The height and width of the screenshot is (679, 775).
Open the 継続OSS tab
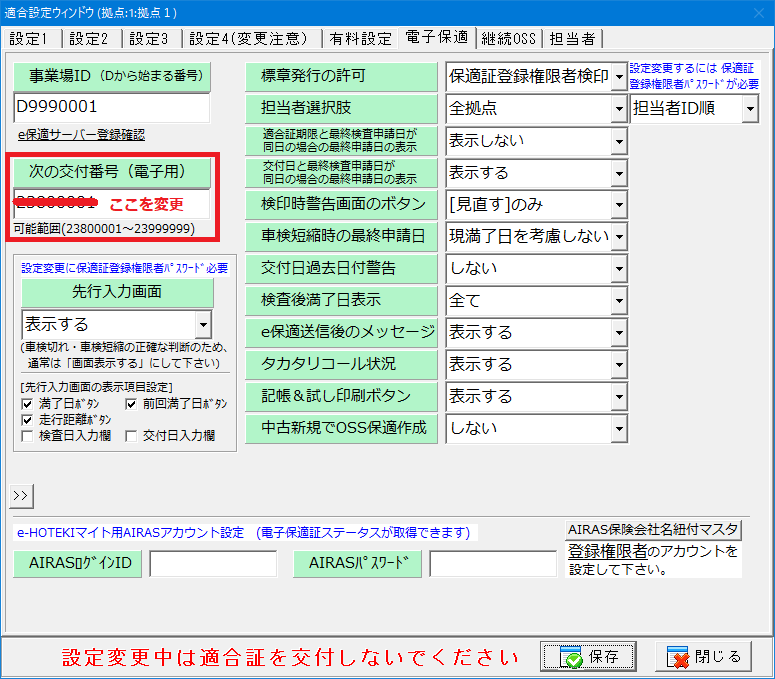509,39
